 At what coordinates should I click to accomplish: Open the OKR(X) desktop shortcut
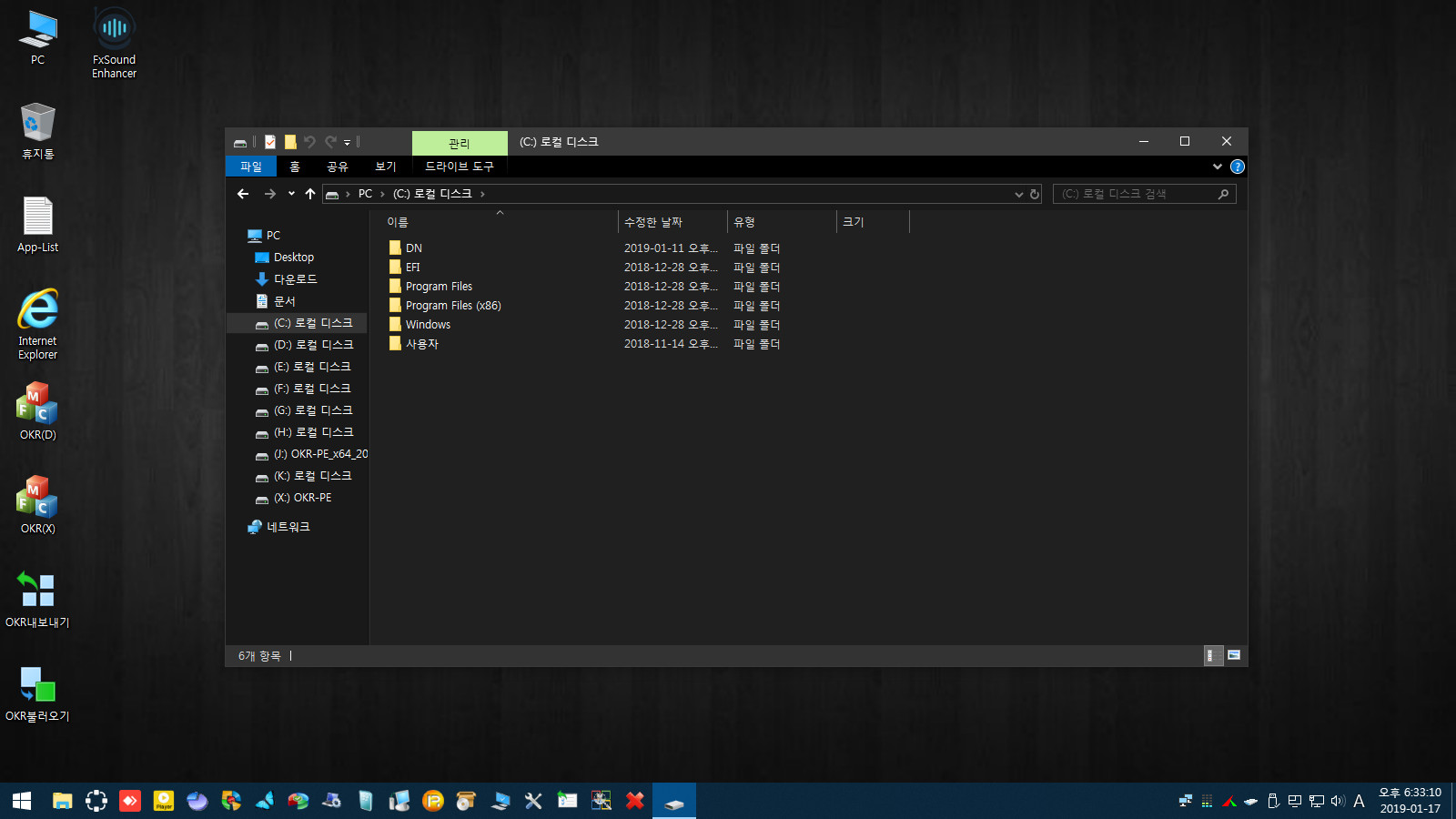pyautogui.click(x=37, y=504)
